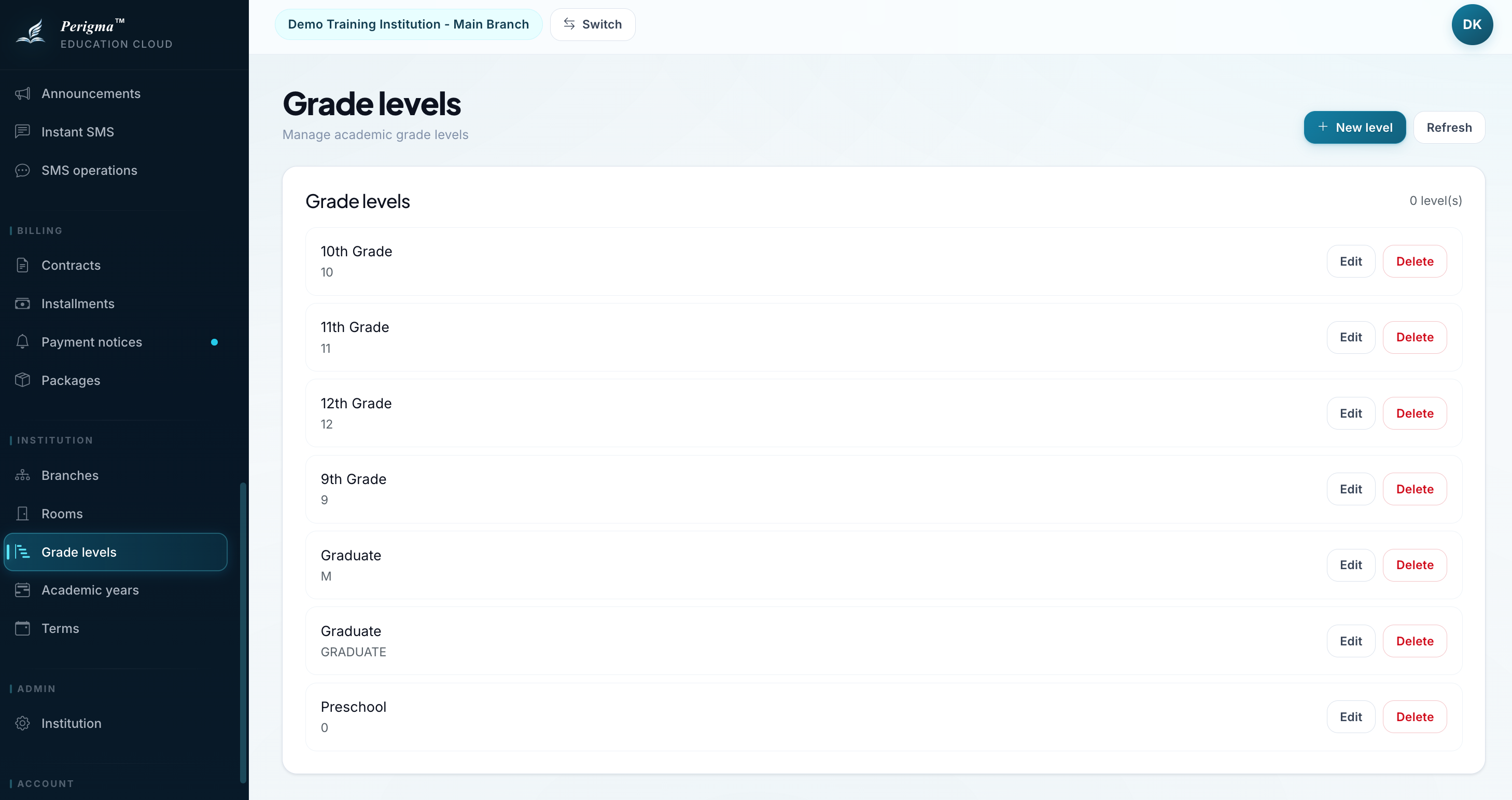Open SMS operations chat bubble icon
The height and width of the screenshot is (800, 1512).
coord(22,170)
